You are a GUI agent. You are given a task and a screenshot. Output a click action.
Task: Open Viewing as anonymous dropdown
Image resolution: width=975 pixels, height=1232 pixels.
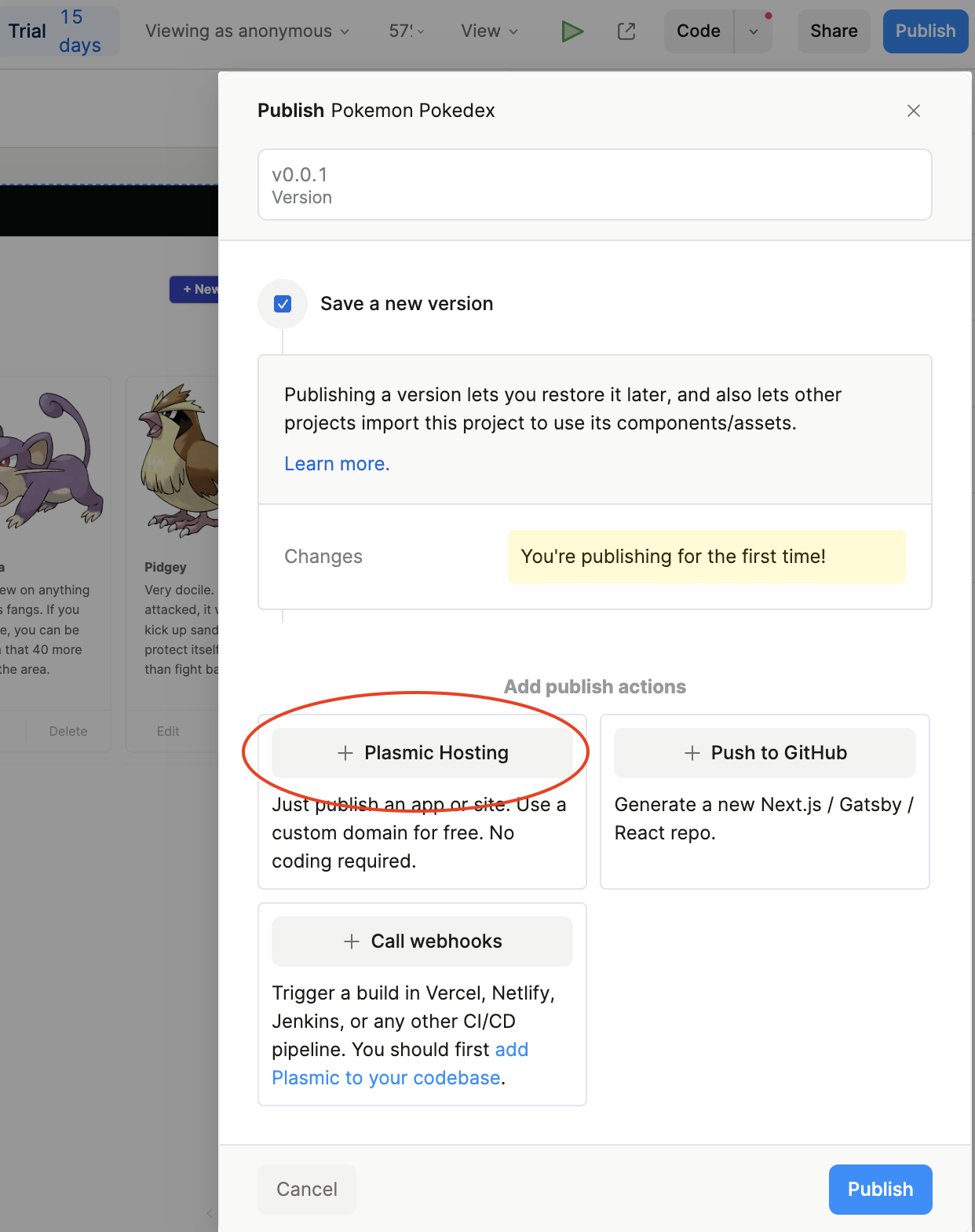(x=246, y=31)
